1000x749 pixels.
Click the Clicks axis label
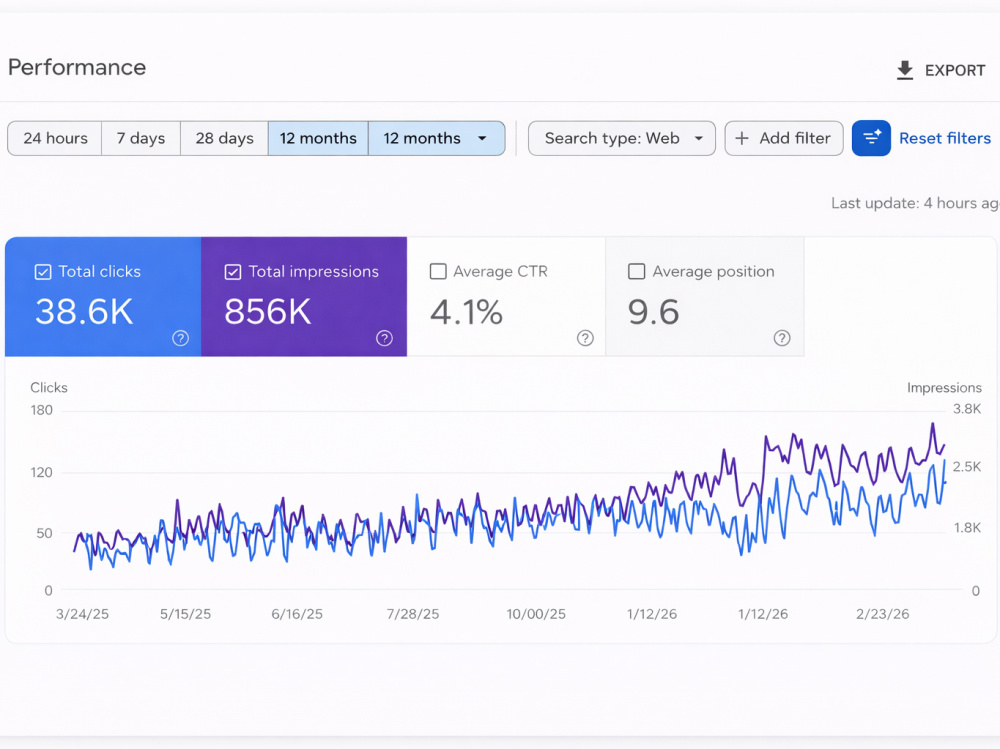[x=48, y=387]
